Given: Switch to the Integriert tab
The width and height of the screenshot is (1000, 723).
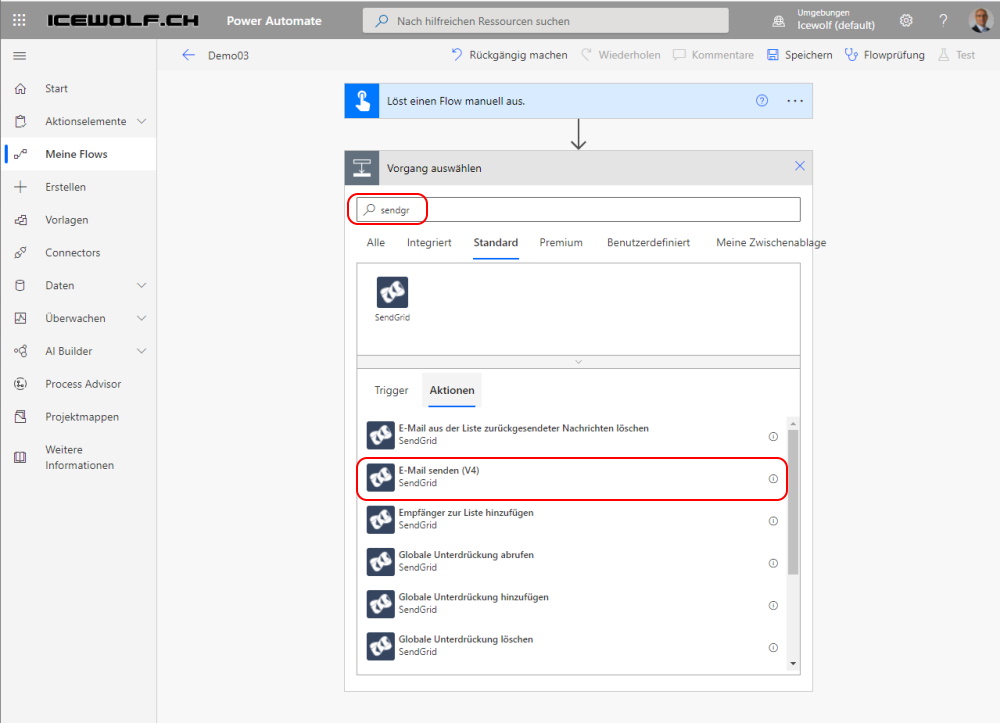Looking at the screenshot, I should [429, 242].
